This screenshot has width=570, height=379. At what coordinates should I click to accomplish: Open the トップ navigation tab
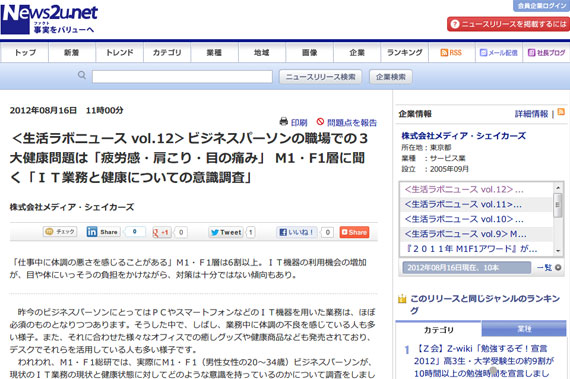25,53
